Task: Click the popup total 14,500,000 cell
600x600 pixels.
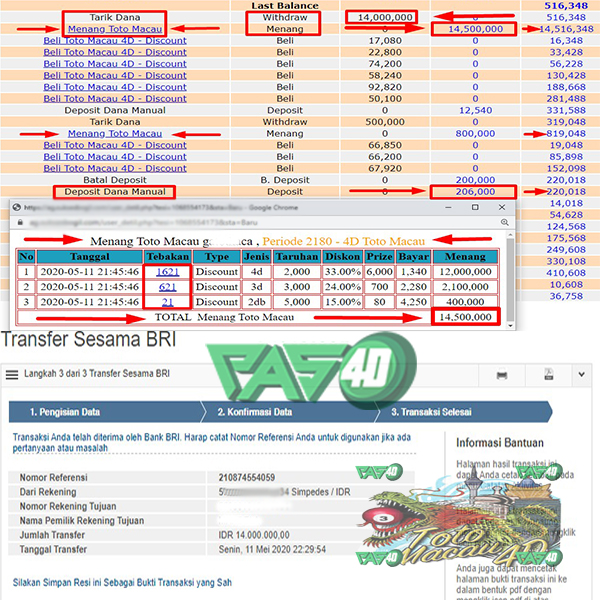Action: [465, 317]
